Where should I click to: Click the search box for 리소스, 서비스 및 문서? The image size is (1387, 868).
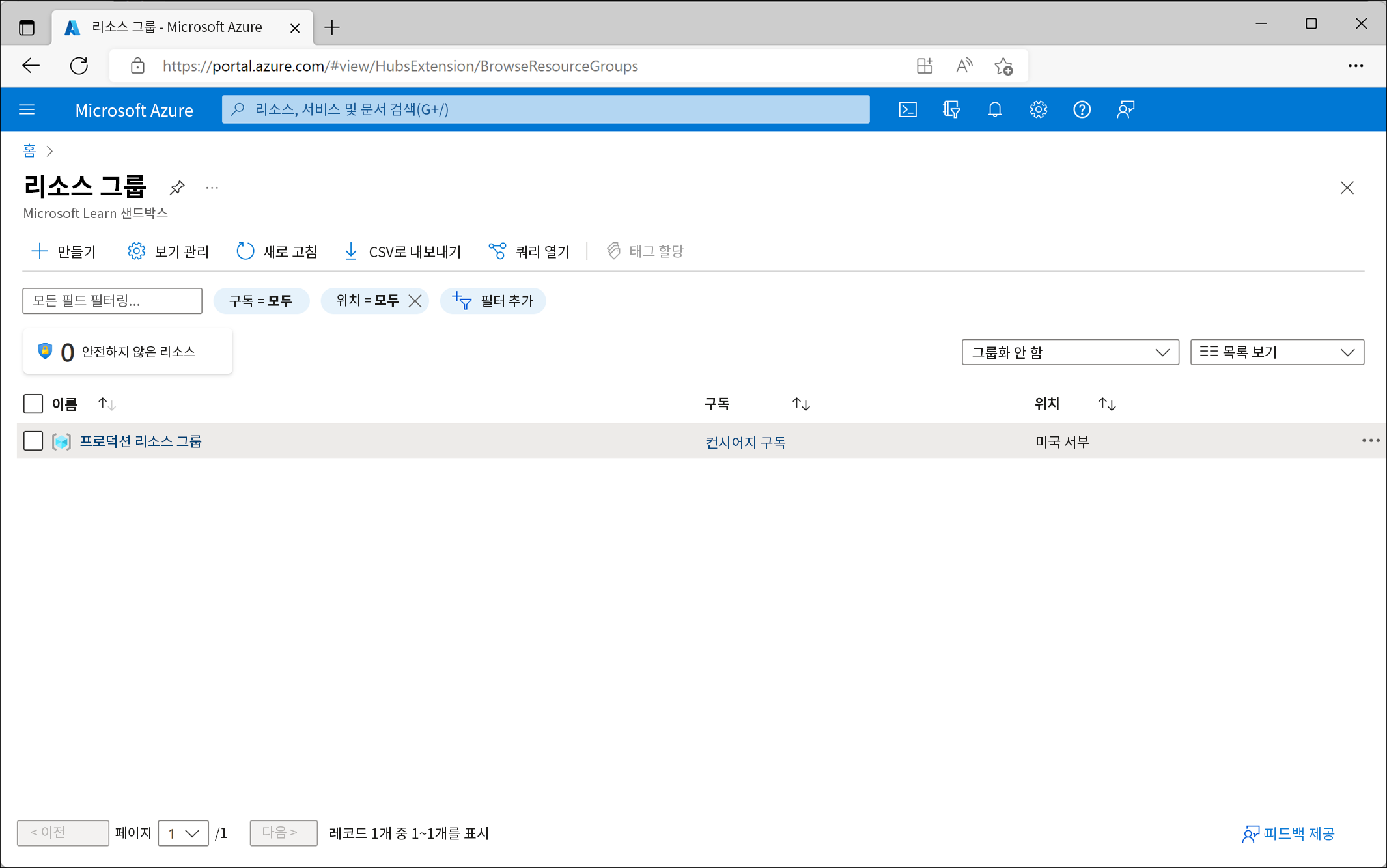(546, 109)
